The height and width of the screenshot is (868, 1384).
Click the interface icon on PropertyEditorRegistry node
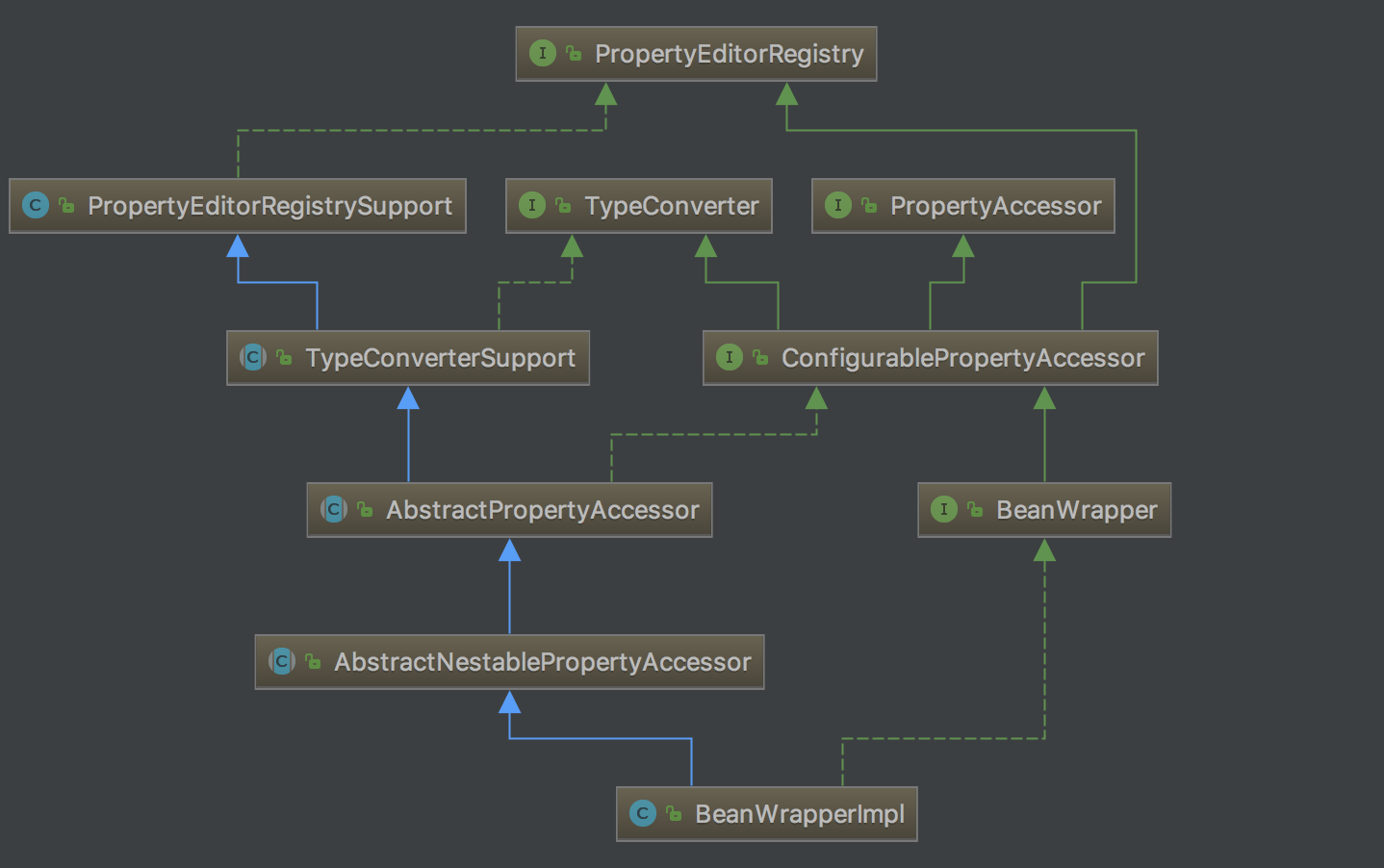[543, 53]
